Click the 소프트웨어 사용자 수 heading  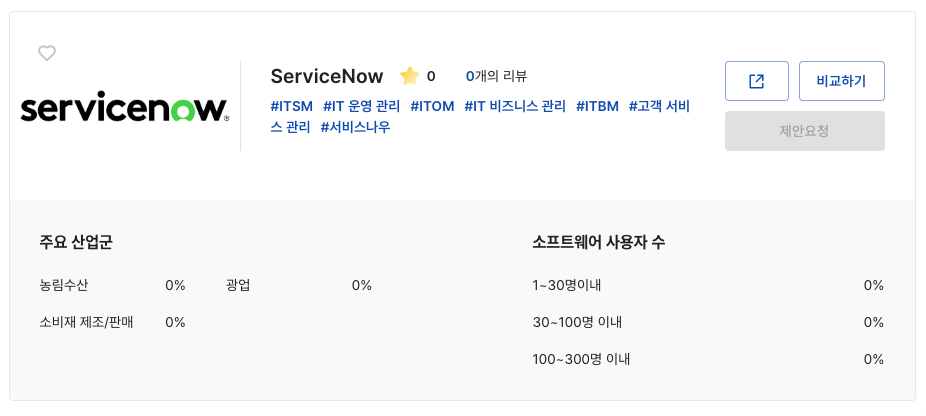point(599,242)
